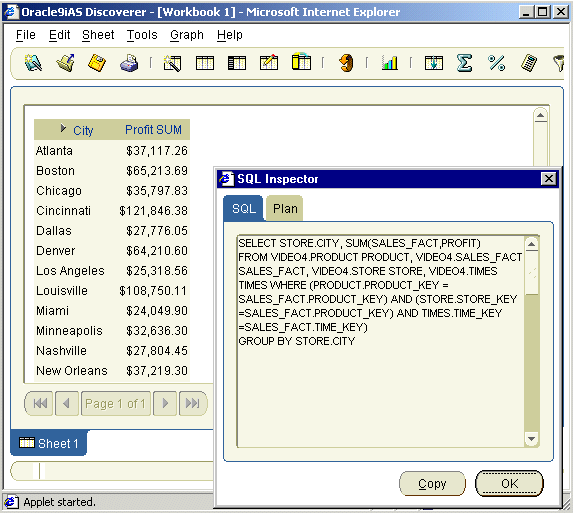This screenshot has height=513, width=573.
Task: Click the New Sheet wizard toolbar icon
Action: coord(172,63)
